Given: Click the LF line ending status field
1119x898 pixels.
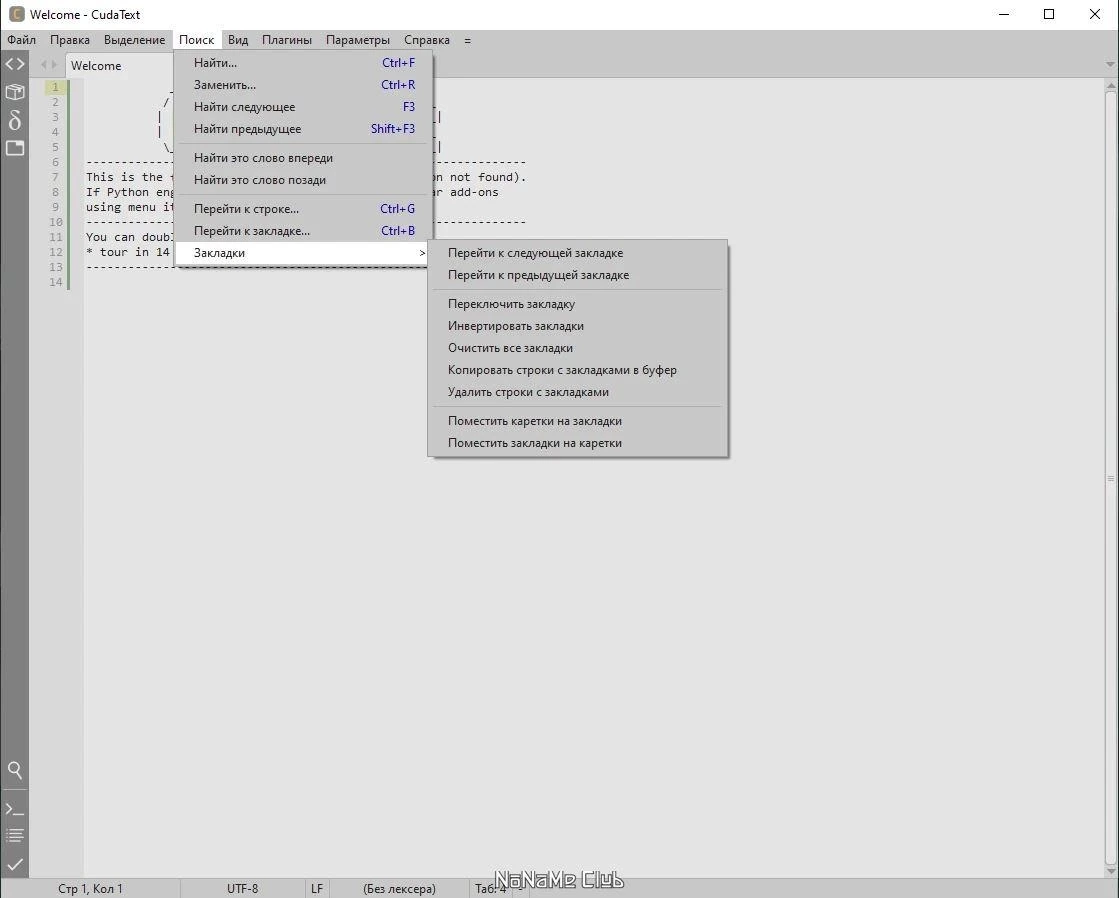Looking at the screenshot, I should click(317, 889).
